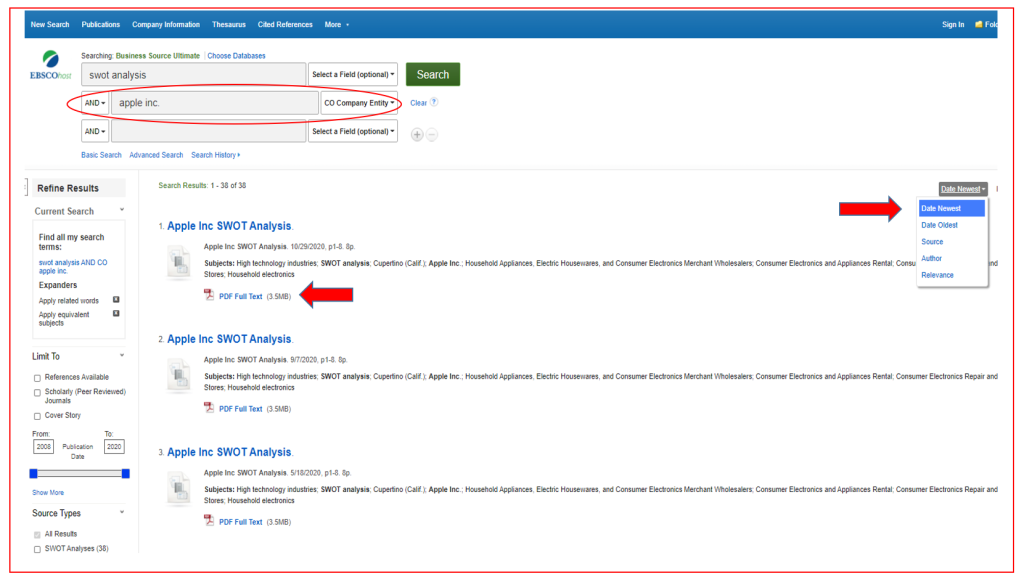Open the CO Company Entity field dropdown
Viewport: 1024px width, 587px height.
pos(359,103)
